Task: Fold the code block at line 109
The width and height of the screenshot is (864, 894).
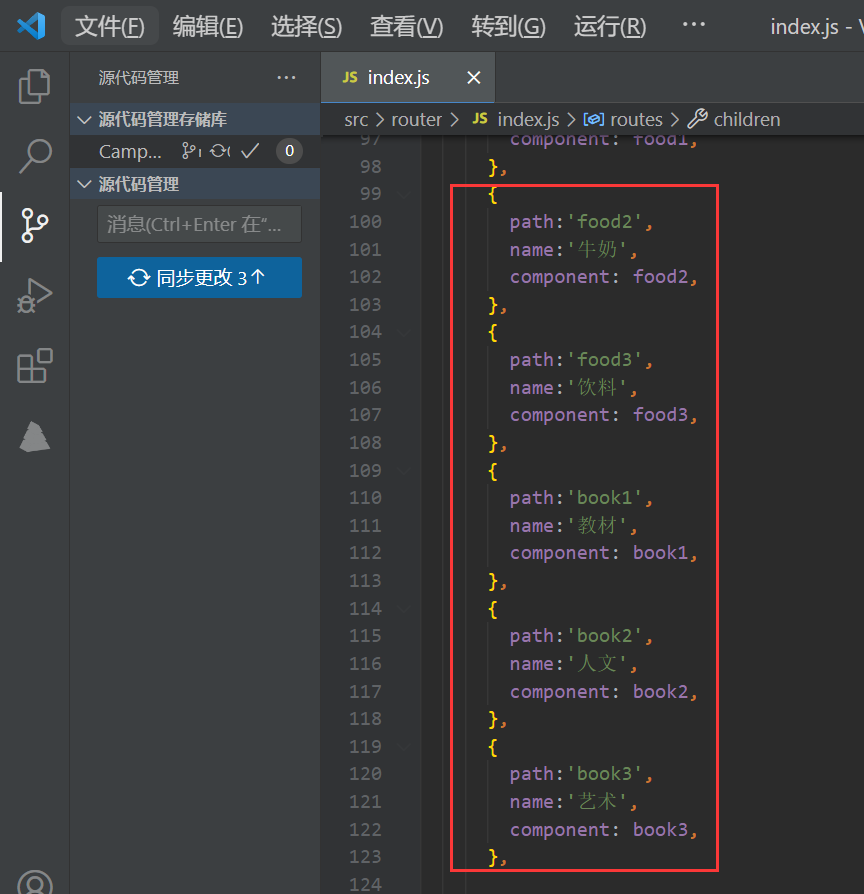Action: tap(403, 470)
